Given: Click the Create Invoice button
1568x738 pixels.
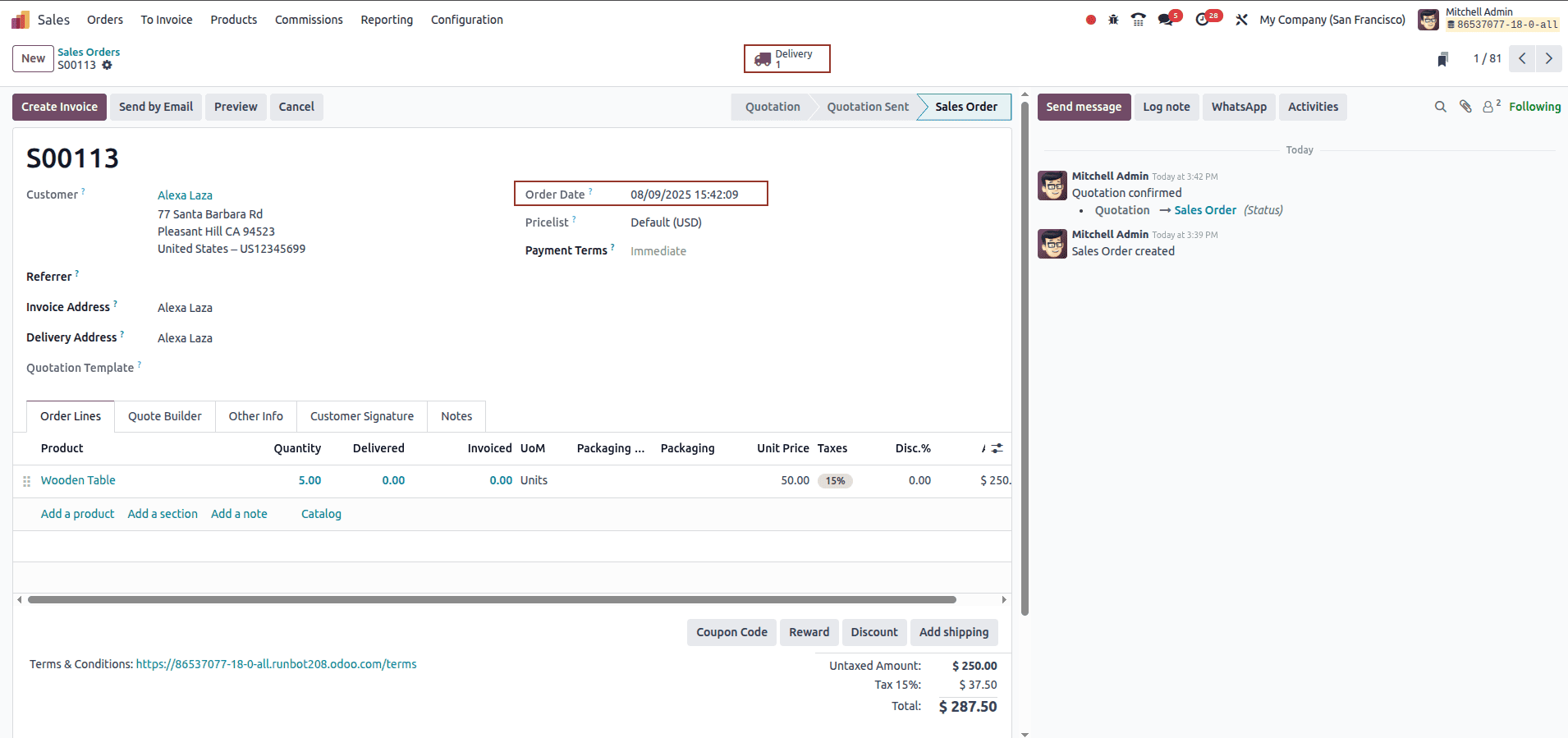Looking at the screenshot, I should [x=59, y=107].
